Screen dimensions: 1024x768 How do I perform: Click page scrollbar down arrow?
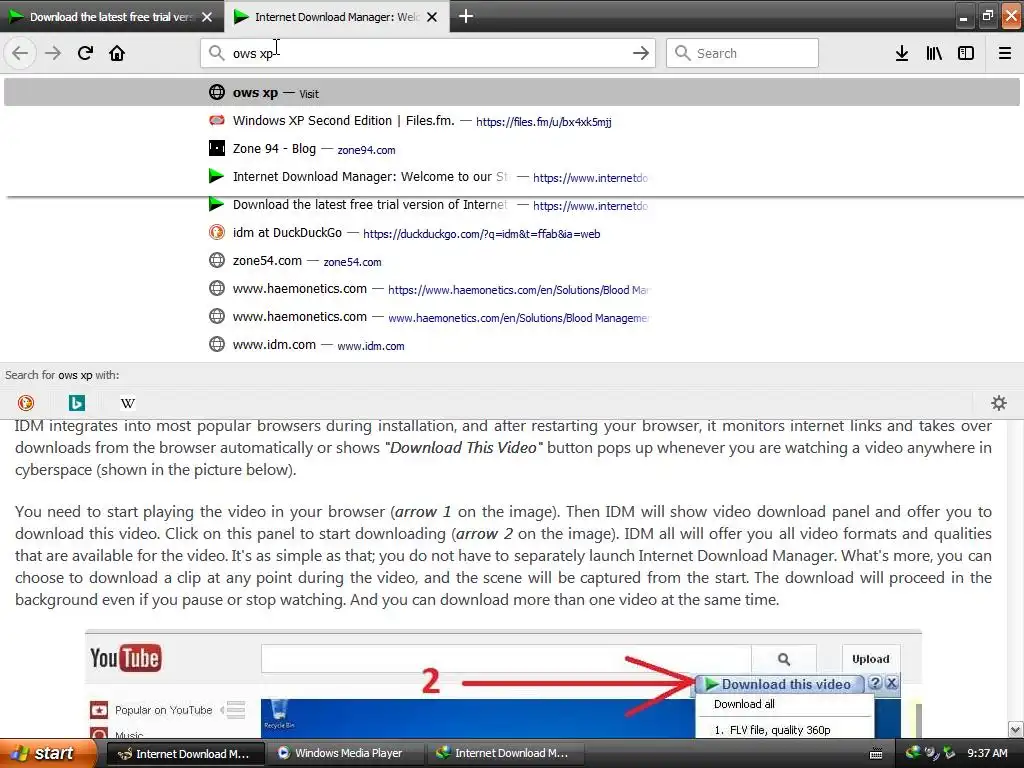tap(1016, 729)
